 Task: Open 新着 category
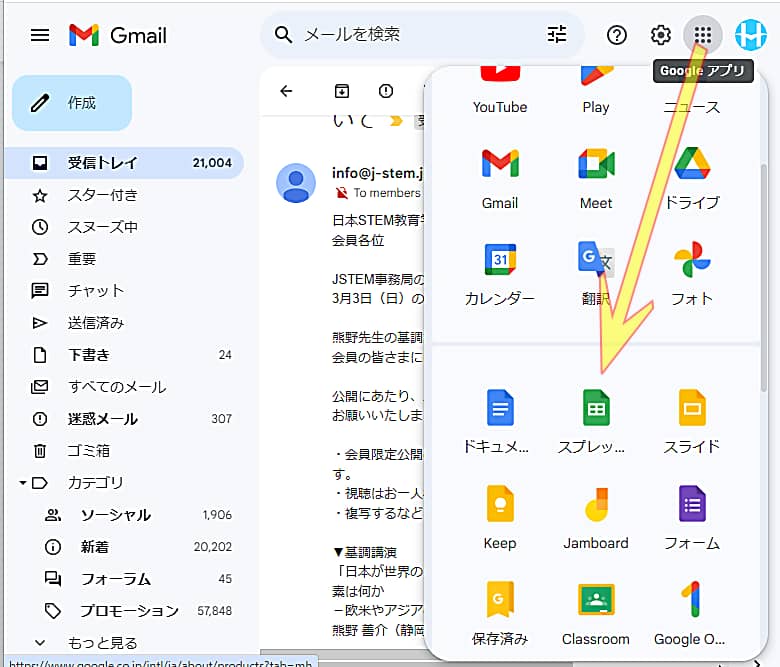124,547
